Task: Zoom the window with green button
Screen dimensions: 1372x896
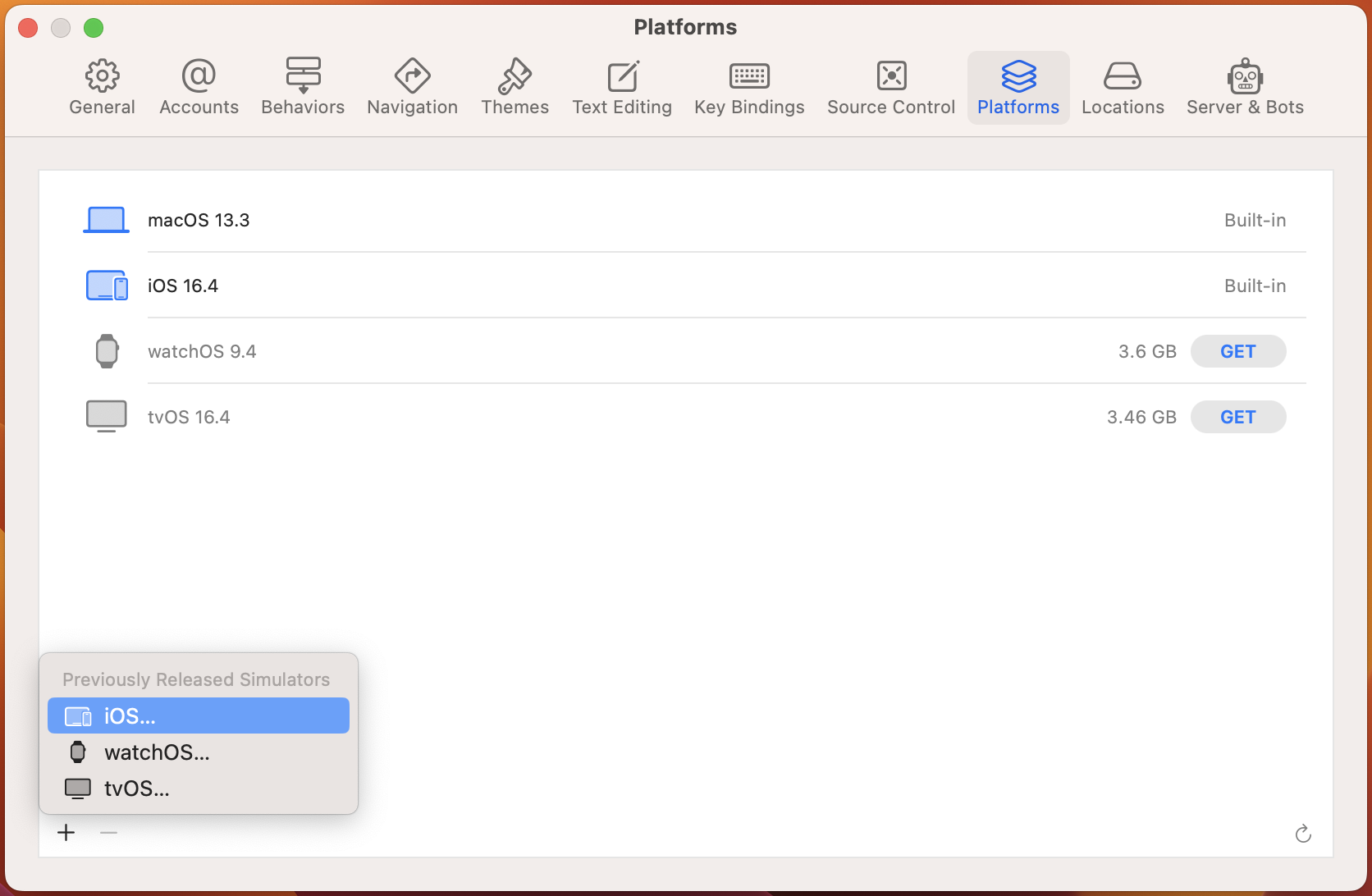Action: click(x=94, y=28)
